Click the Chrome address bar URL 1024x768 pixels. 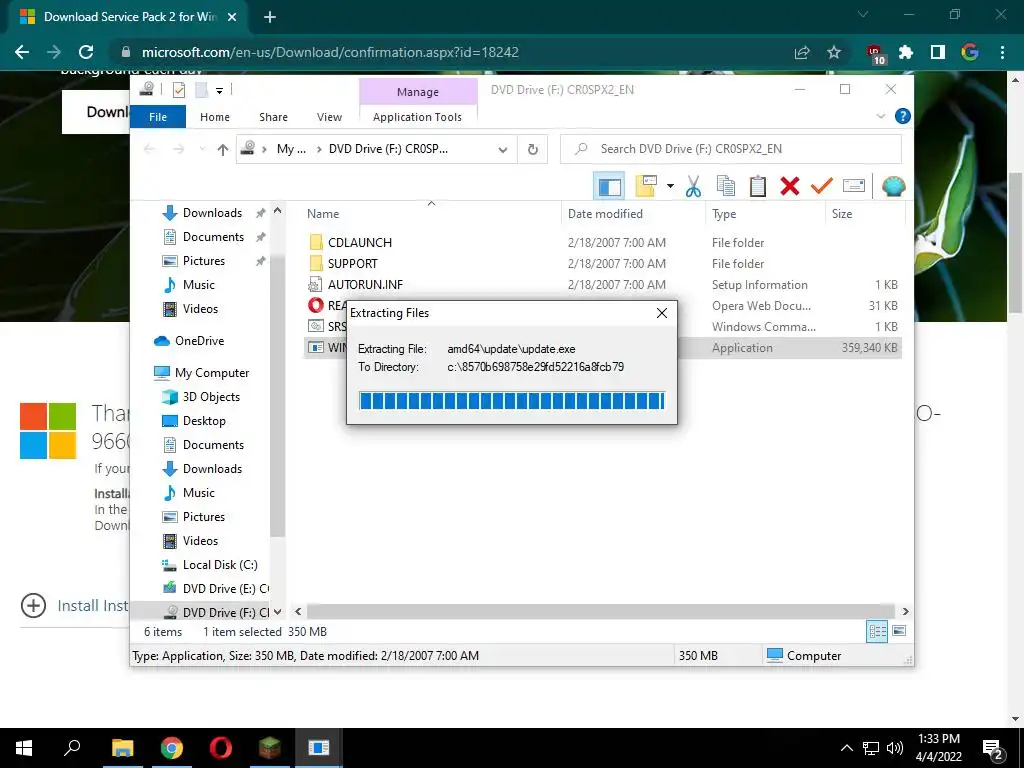(x=330, y=52)
